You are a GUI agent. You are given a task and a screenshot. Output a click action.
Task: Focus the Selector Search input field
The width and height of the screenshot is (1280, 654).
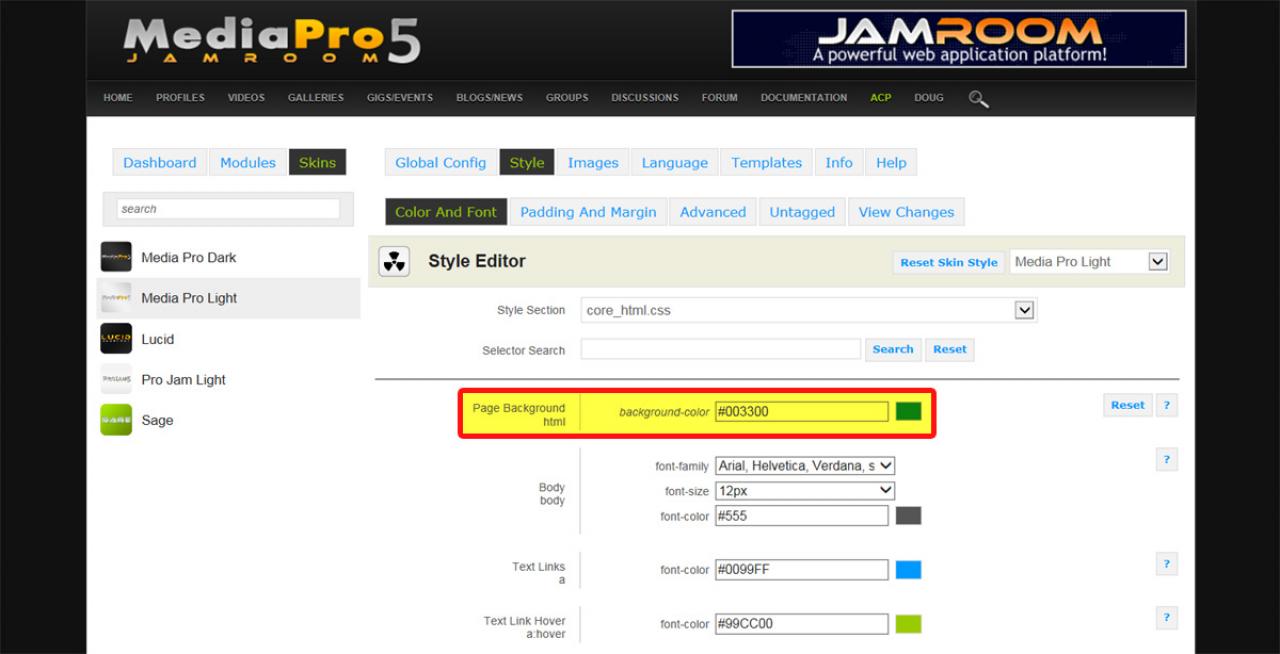click(721, 349)
